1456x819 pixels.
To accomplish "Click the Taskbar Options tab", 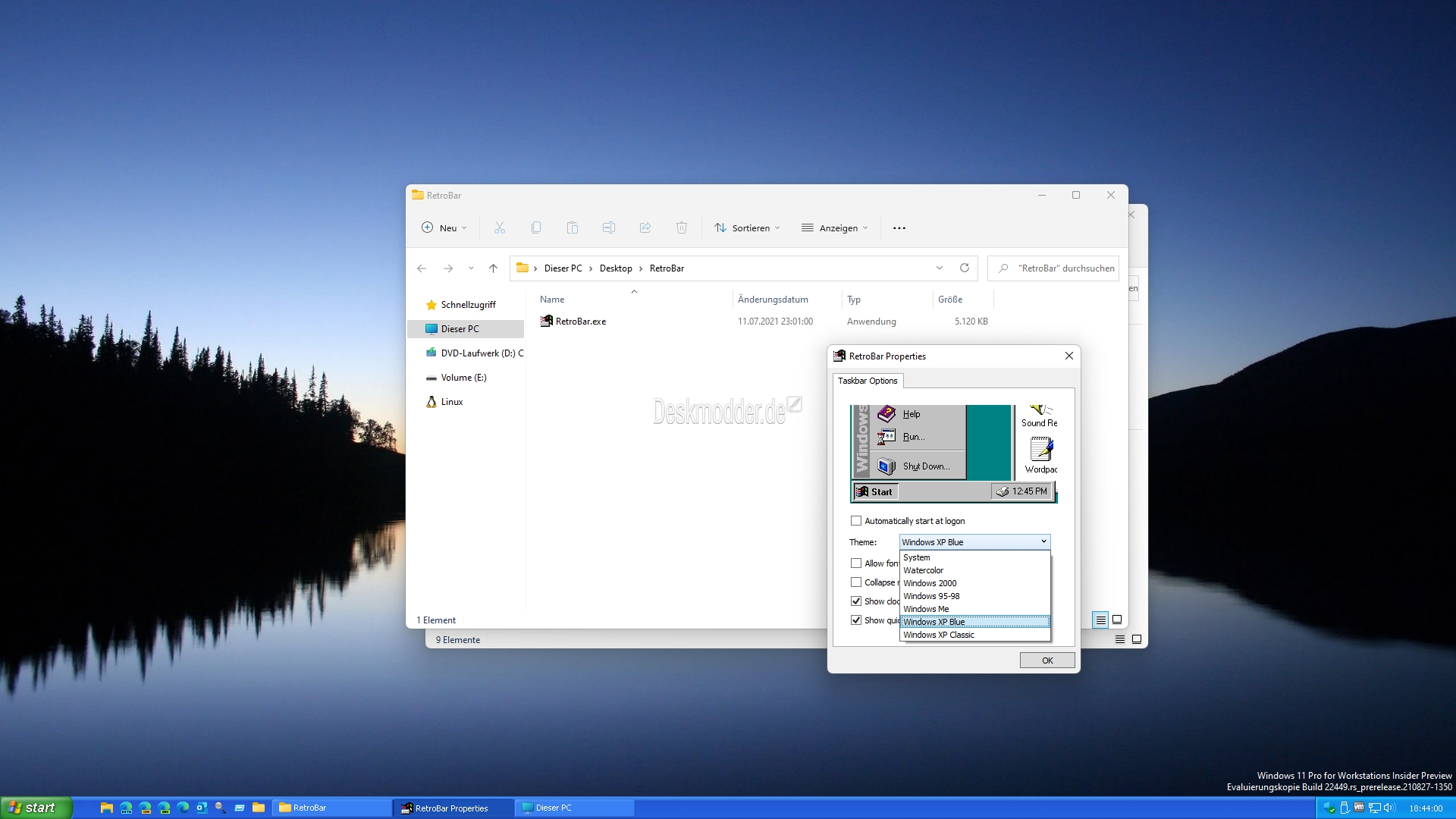I will point(868,381).
